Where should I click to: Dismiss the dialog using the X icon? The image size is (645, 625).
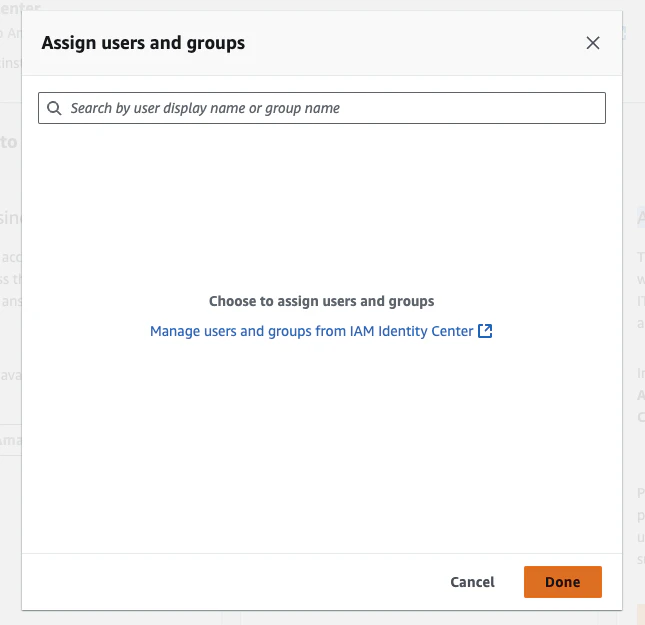click(592, 43)
